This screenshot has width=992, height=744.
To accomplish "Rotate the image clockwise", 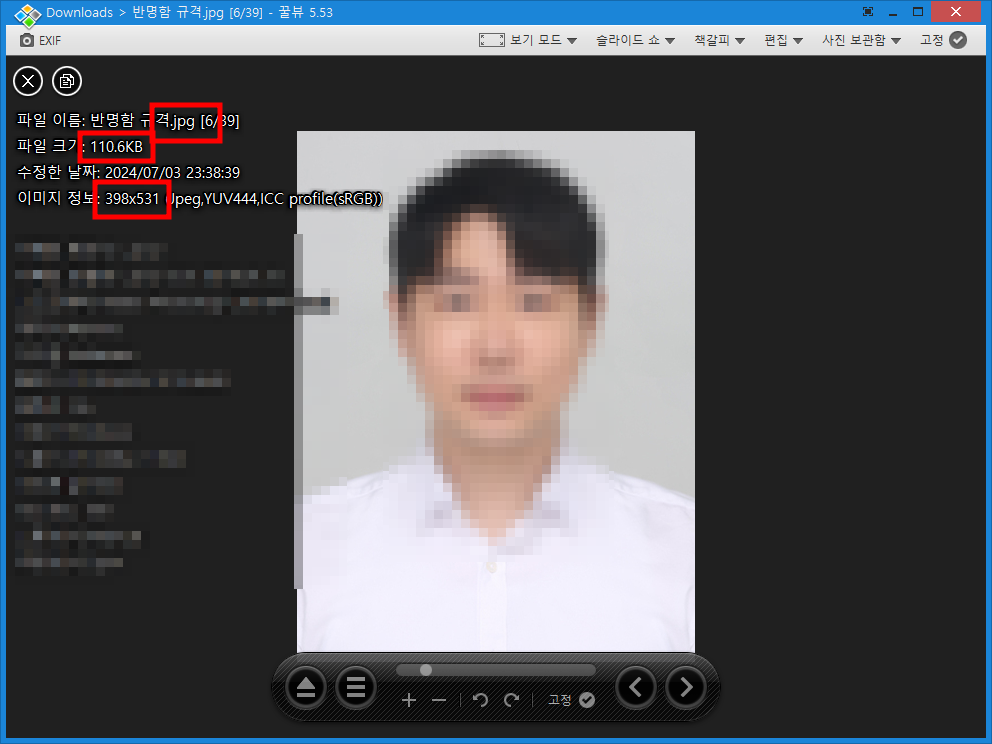I will (x=510, y=700).
